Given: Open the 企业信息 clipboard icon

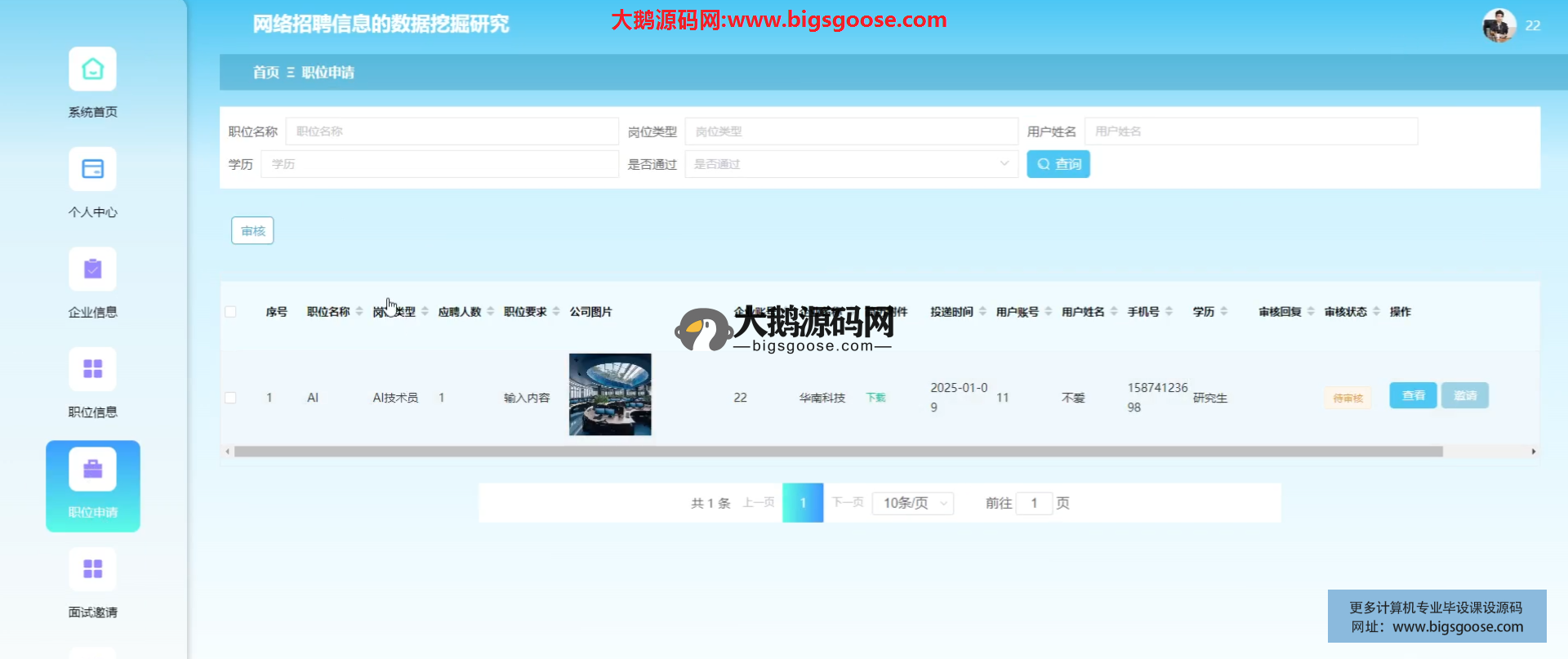Looking at the screenshot, I should point(92,269).
